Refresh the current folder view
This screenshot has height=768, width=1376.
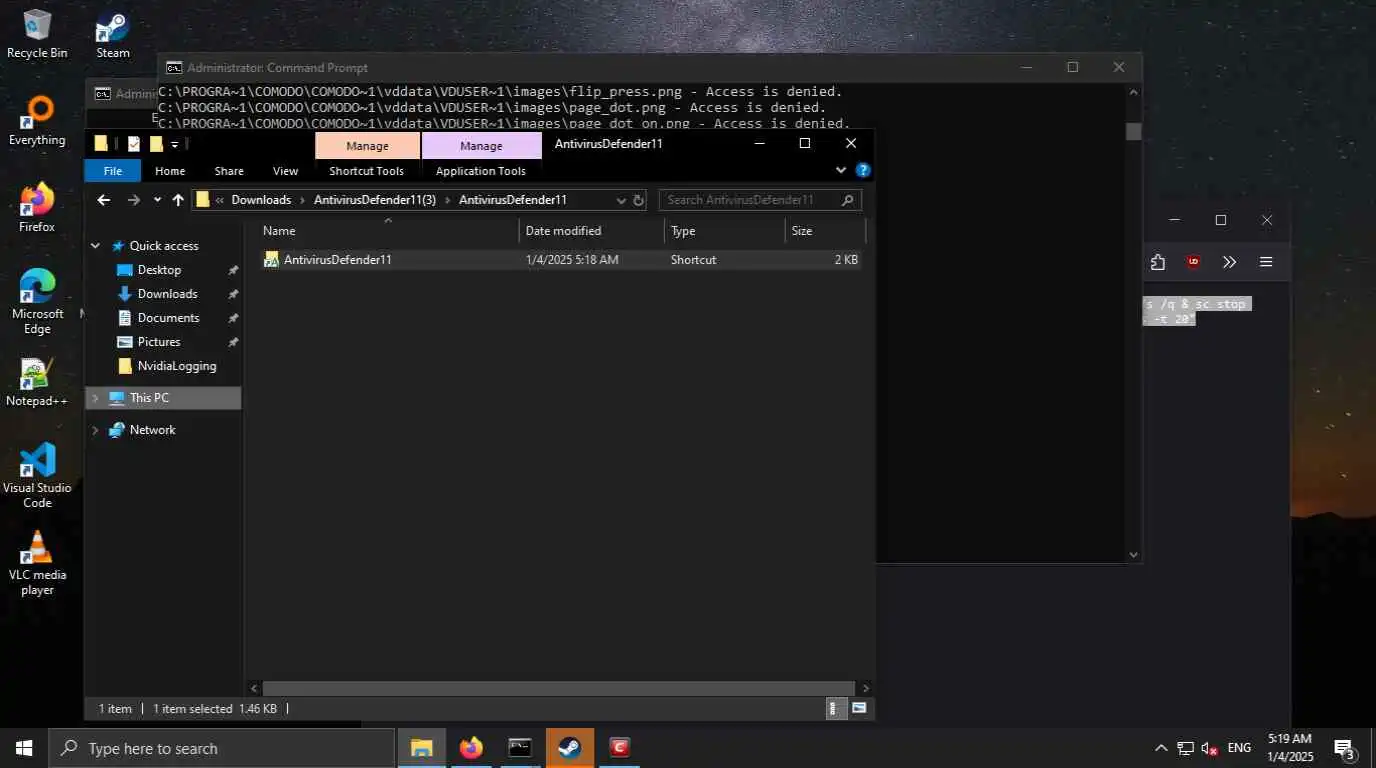638,200
